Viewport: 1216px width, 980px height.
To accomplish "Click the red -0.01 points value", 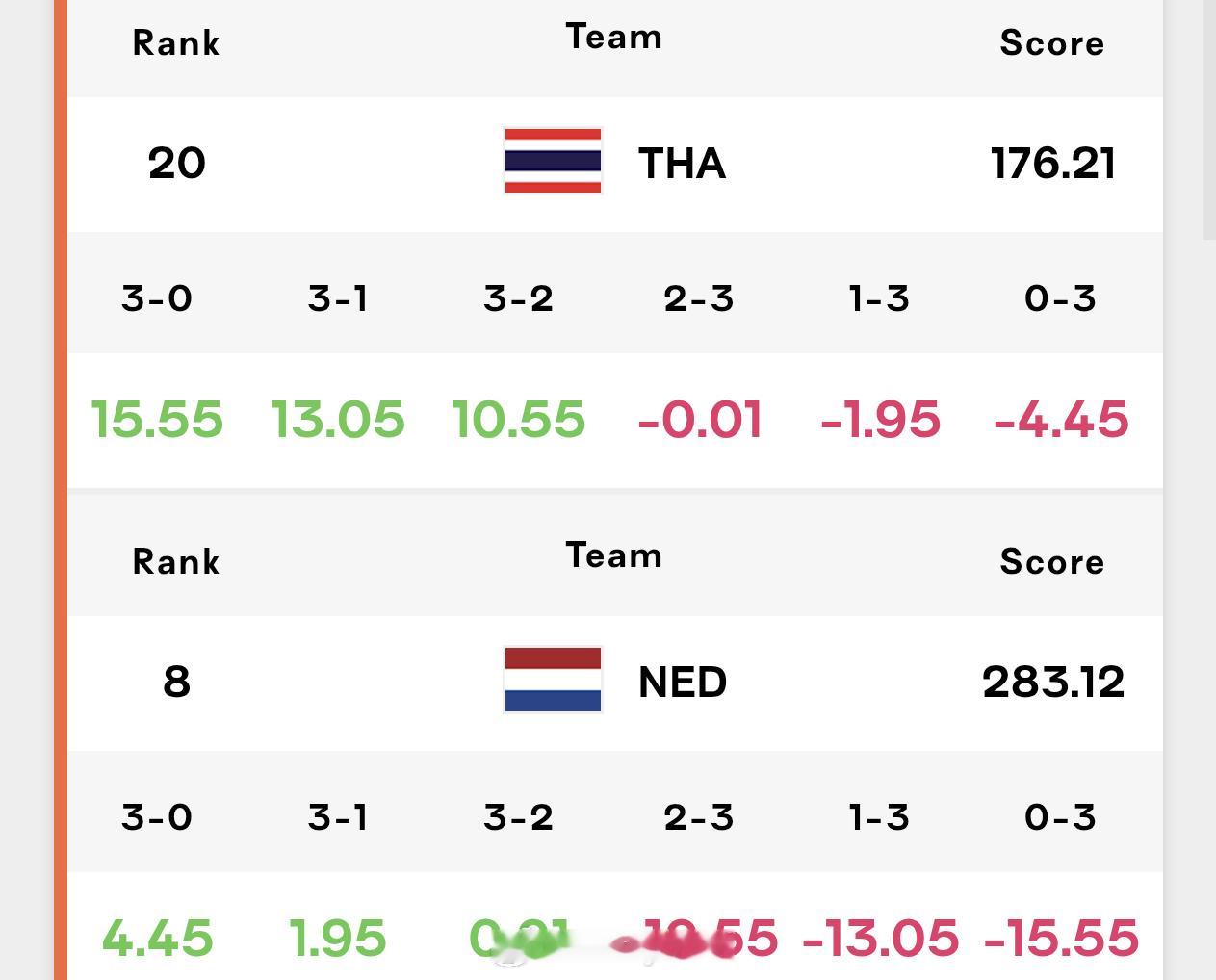I will (700, 420).
